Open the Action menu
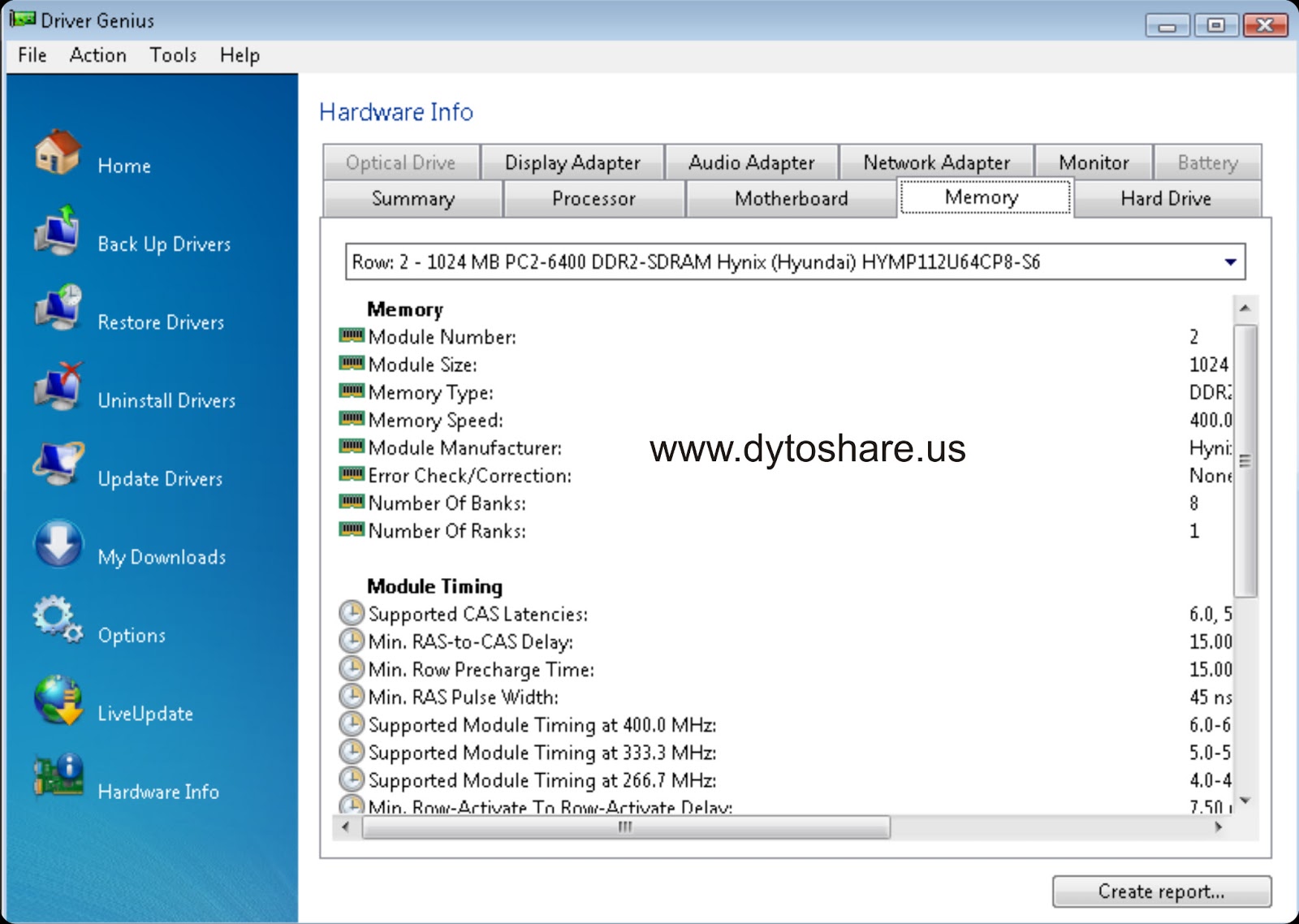This screenshot has height=924, width=1299. click(98, 55)
